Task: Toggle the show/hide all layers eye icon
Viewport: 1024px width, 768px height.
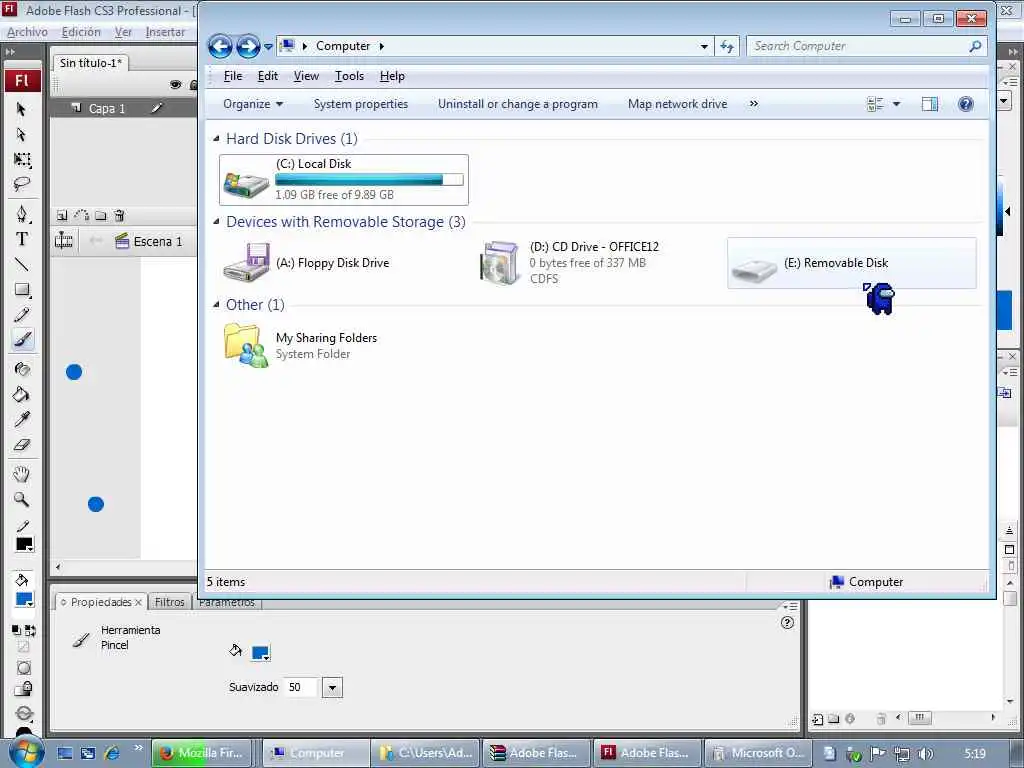Action: tap(175, 84)
